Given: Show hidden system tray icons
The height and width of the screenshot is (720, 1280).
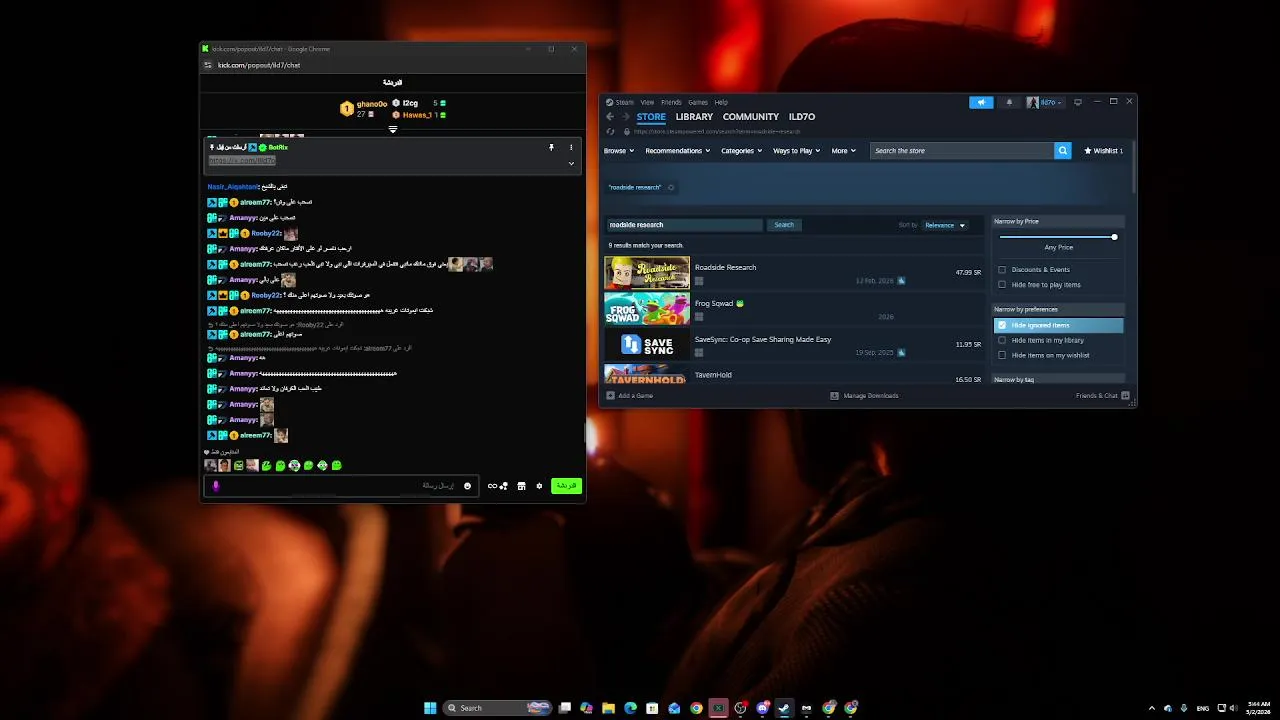Looking at the screenshot, I should (x=1151, y=708).
